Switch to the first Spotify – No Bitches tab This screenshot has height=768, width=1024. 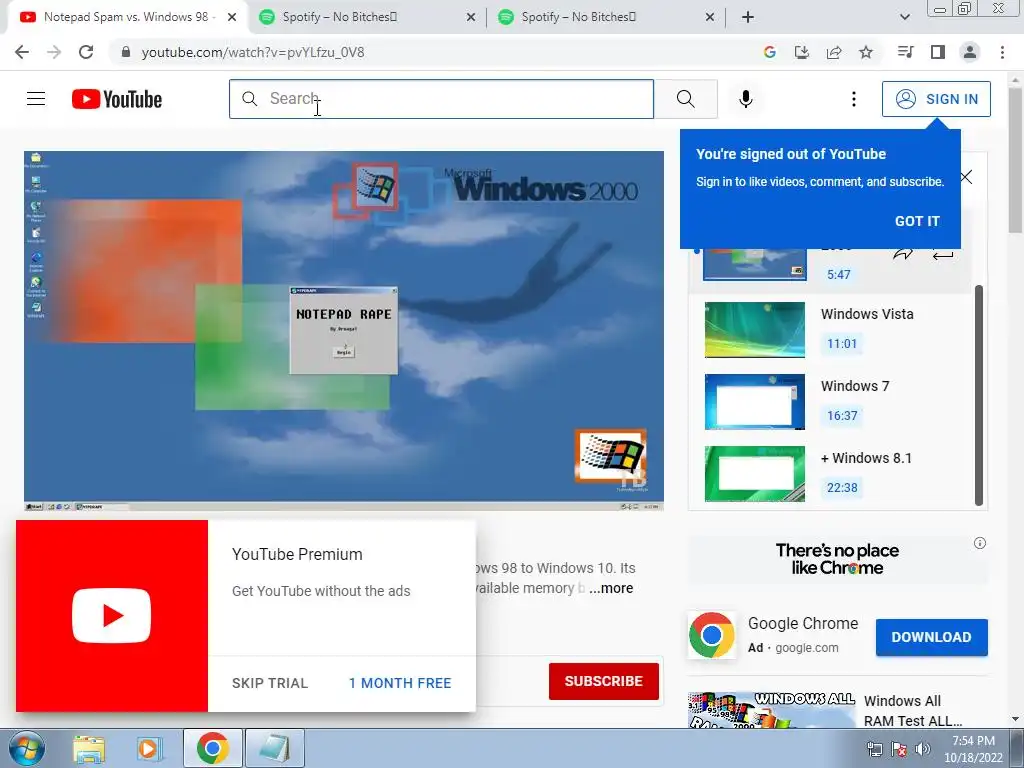[368, 17]
